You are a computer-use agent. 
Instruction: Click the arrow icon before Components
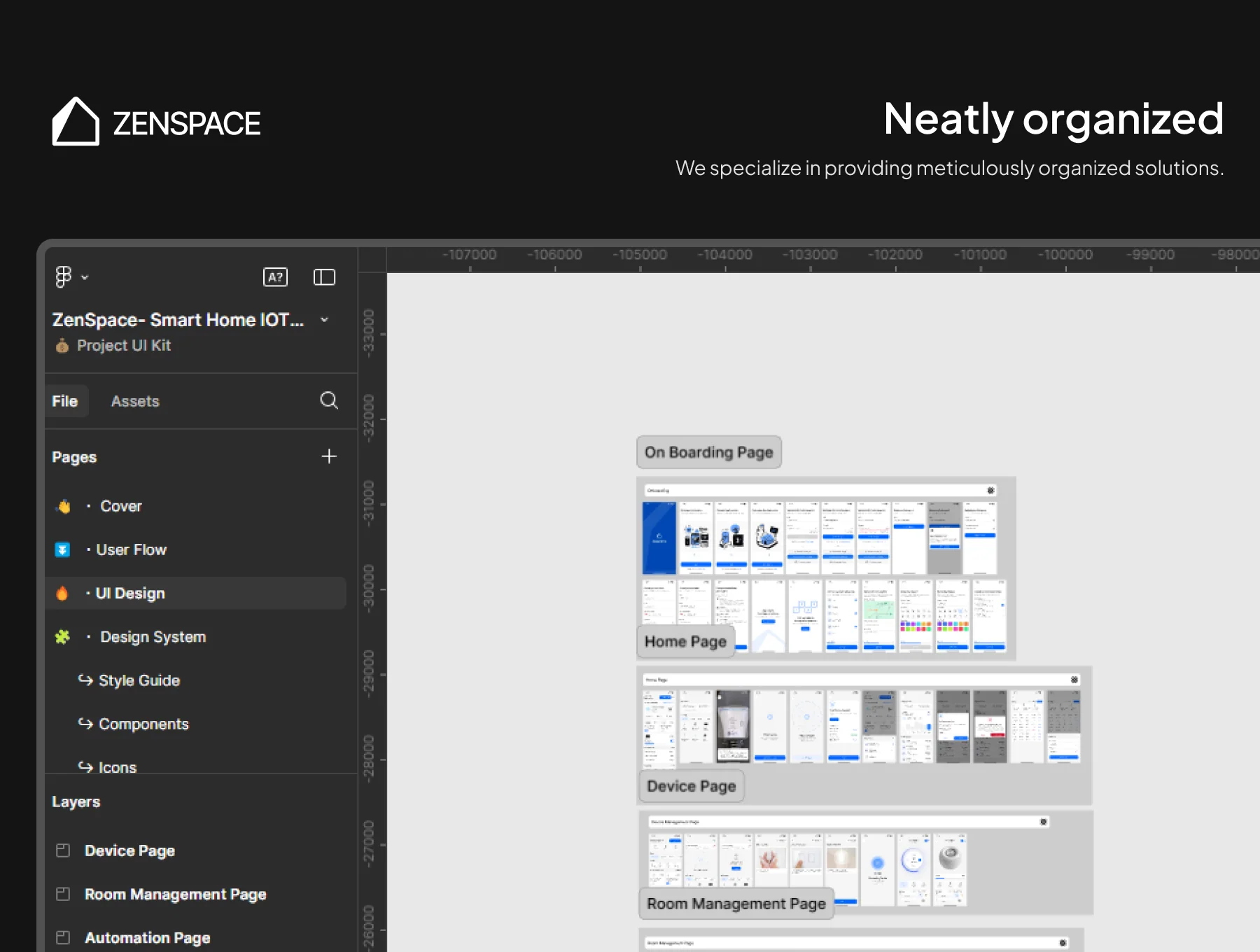(85, 723)
